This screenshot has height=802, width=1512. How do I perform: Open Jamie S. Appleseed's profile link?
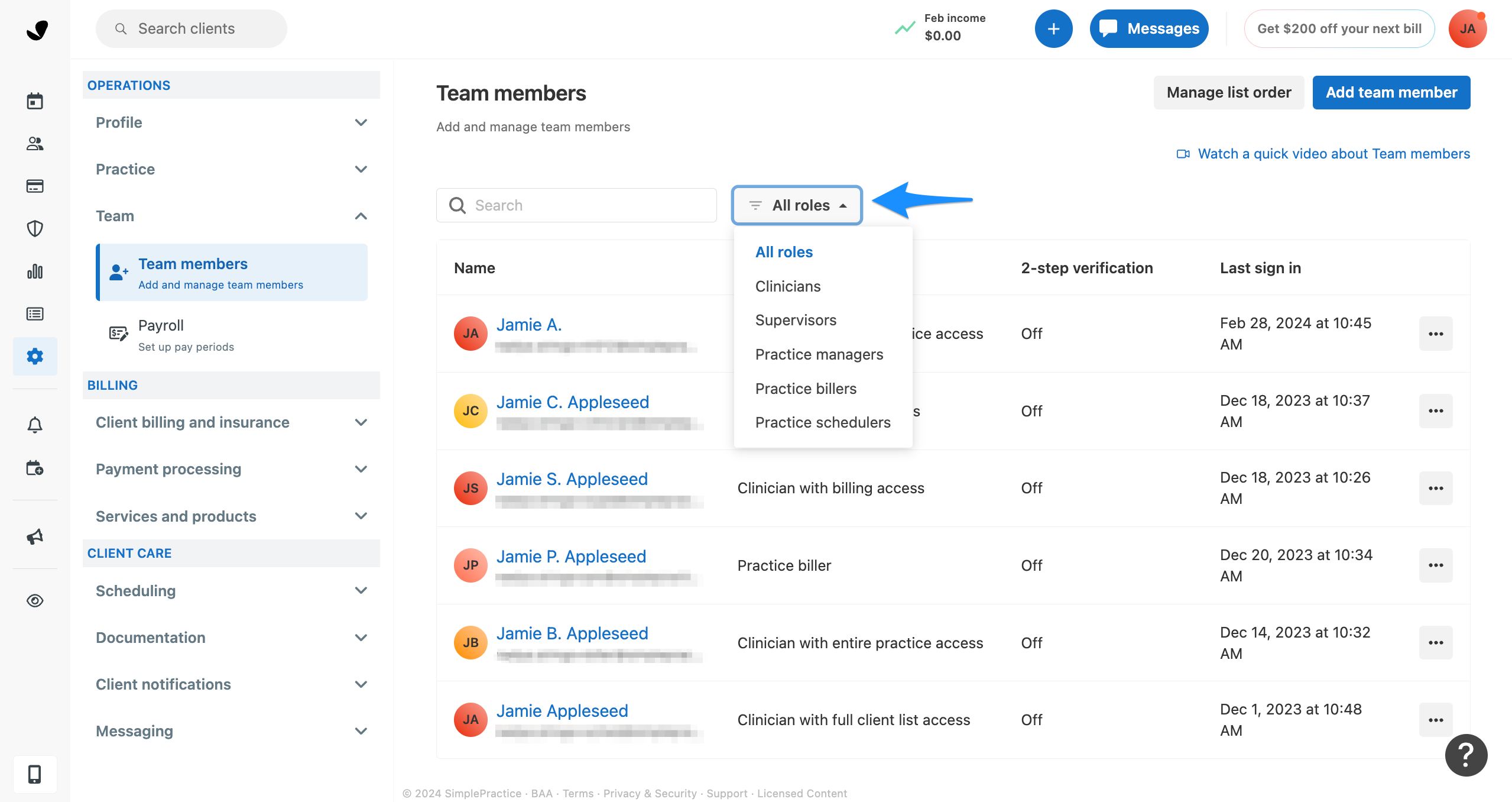pyautogui.click(x=572, y=479)
